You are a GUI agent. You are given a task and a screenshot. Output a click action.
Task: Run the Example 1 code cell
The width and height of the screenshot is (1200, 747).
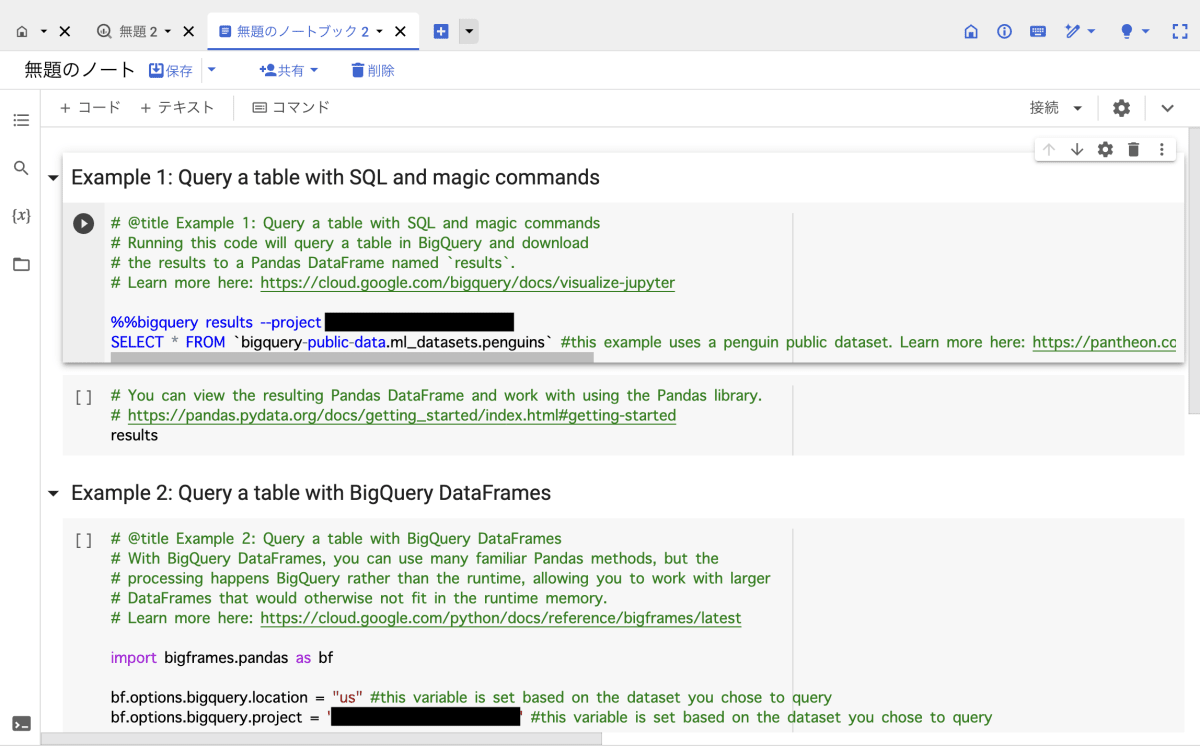pyautogui.click(x=83, y=224)
